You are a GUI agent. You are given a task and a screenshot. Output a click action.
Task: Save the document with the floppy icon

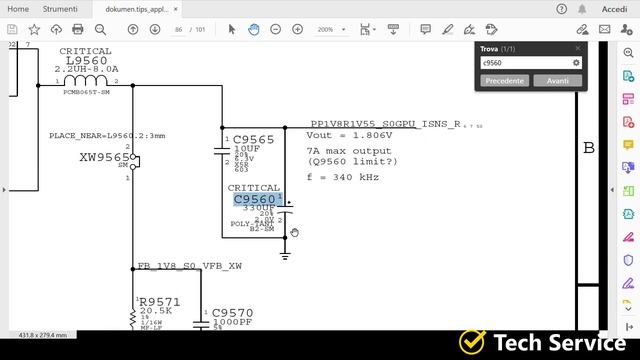click(12, 29)
